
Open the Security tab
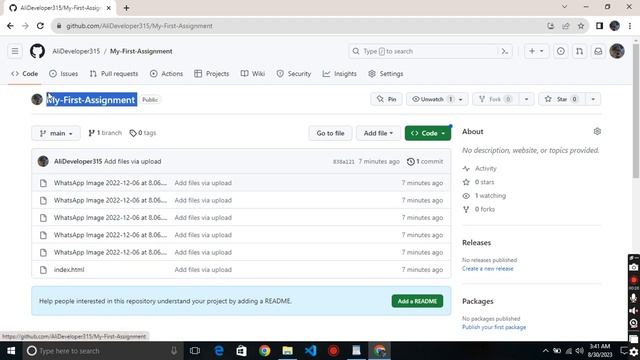coord(294,74)
